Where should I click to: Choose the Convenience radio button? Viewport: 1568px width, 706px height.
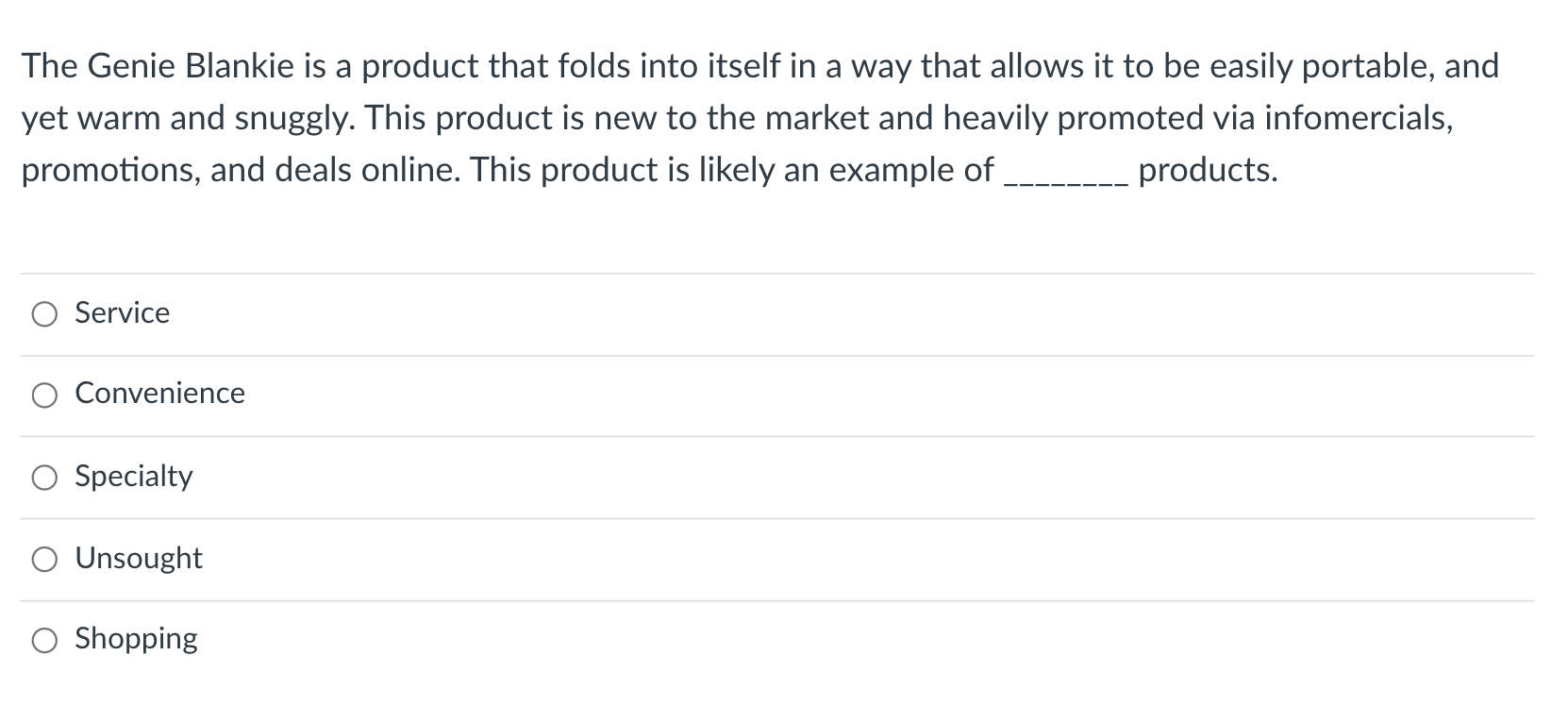[x=44, y=395]
